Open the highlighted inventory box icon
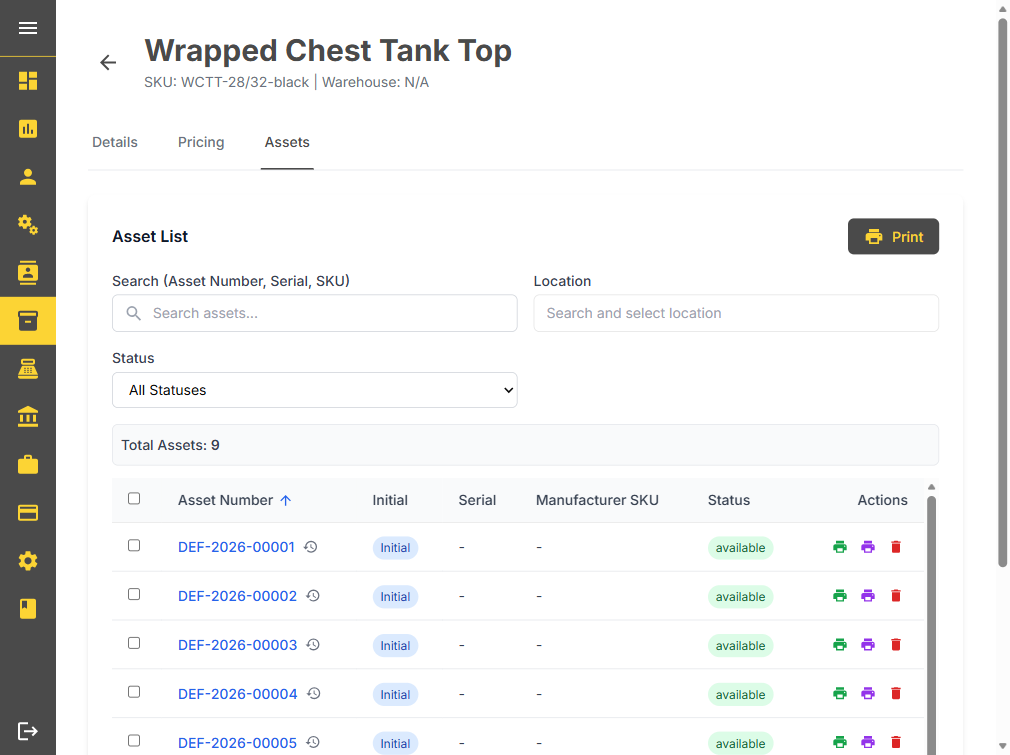The width and height of the screenshot is (1010, 755). click(x=28, y=321)
